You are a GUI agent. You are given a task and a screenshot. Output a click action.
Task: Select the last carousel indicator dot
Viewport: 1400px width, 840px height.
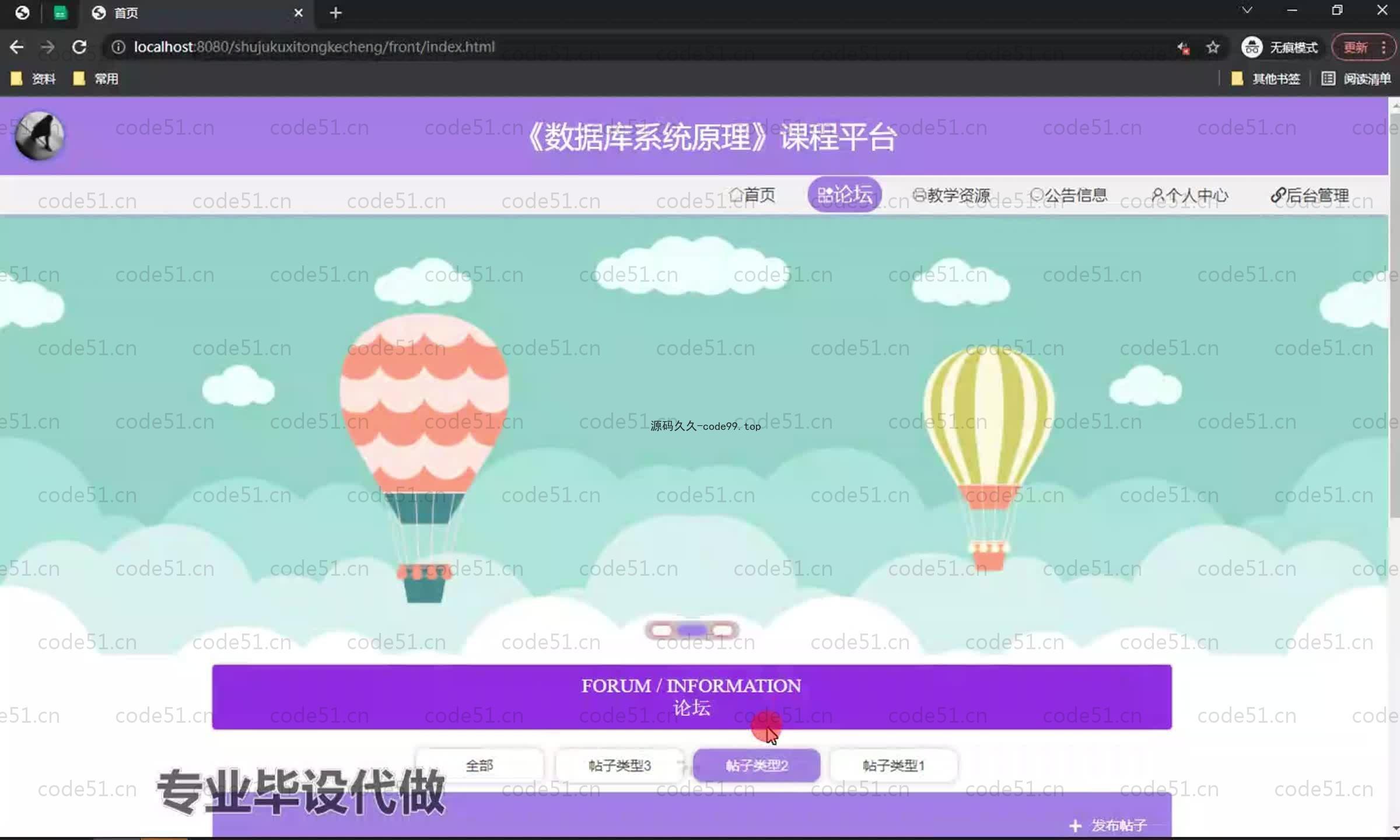coord(723,630)
